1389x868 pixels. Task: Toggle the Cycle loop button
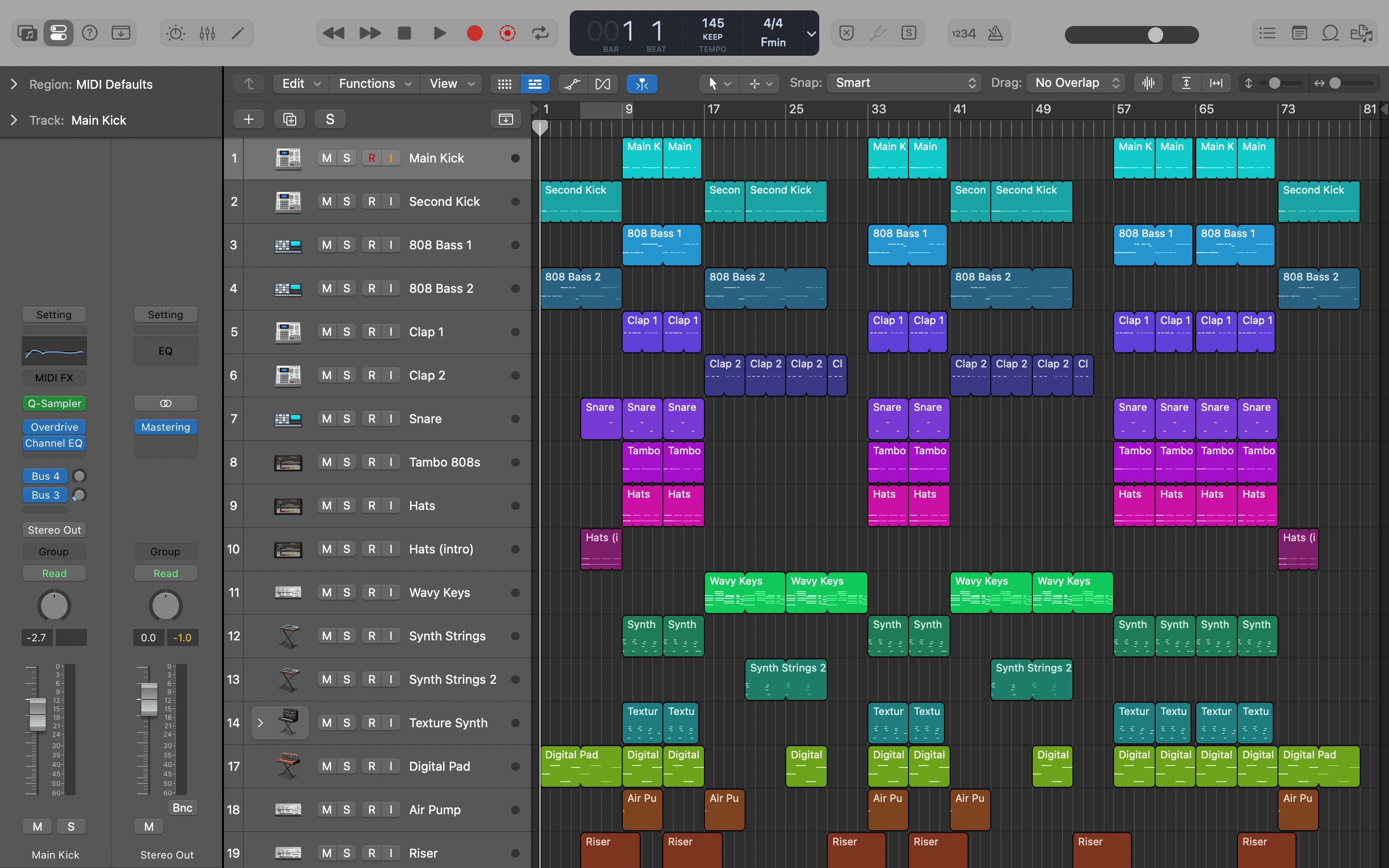click(x=540, y=34)
